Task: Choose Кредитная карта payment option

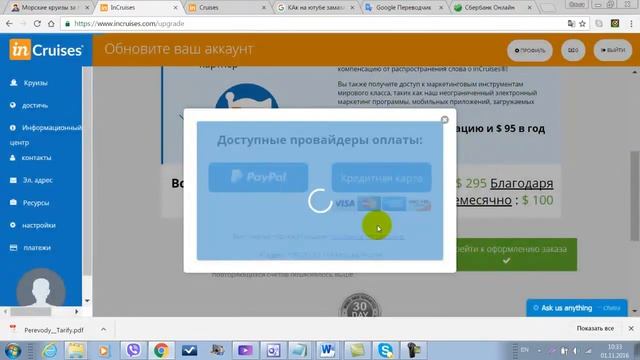Action: pos(381,177)
